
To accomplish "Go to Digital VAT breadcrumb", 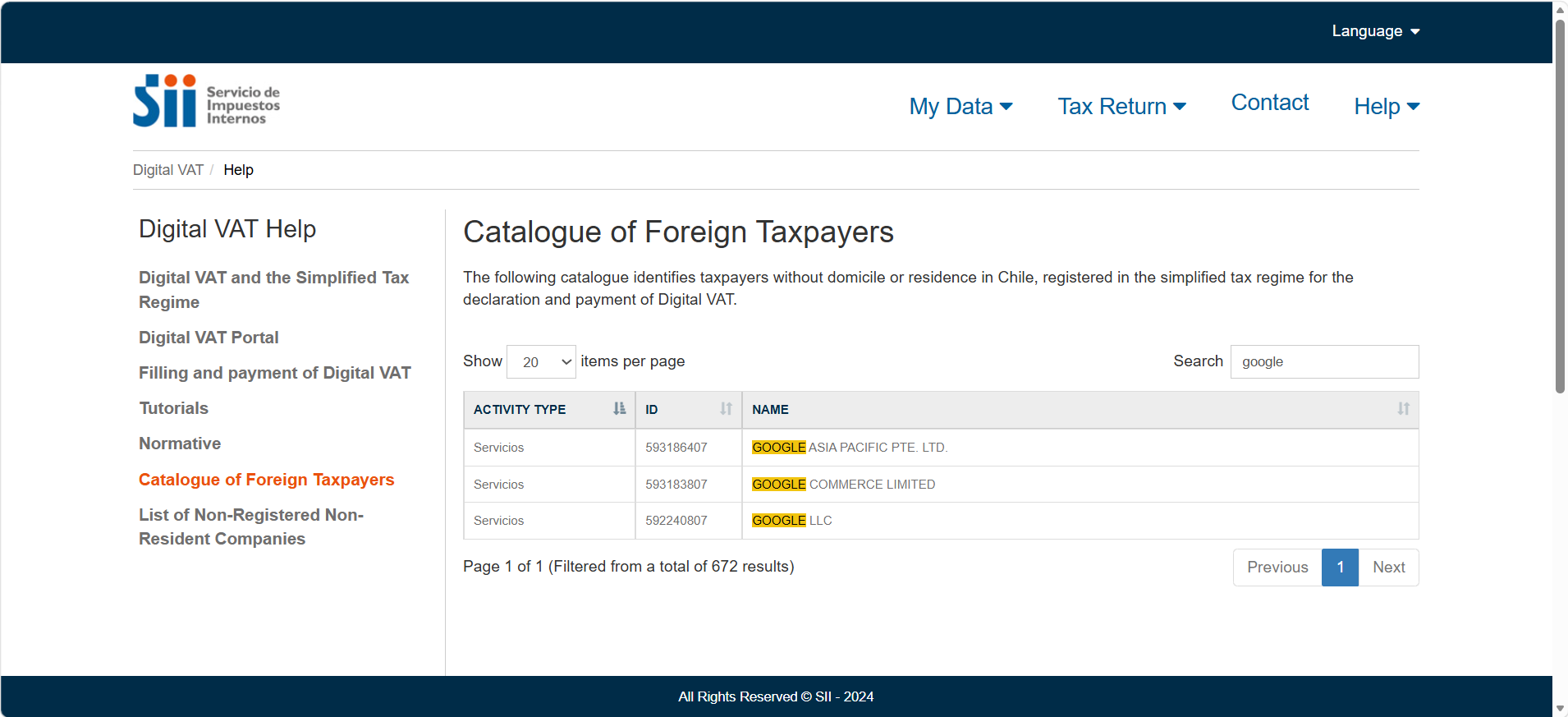I will click(168, 170).
